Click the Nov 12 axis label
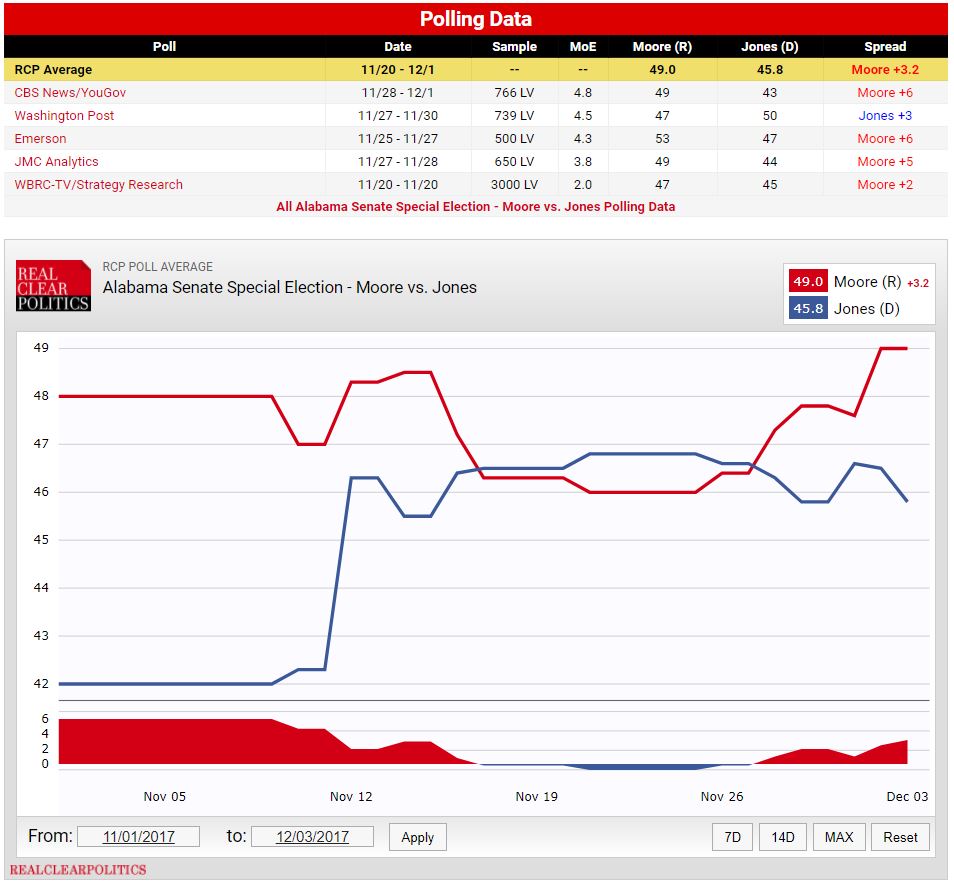Image resolution: width=954 pixels, height=889 pixels. pos(350,797)
